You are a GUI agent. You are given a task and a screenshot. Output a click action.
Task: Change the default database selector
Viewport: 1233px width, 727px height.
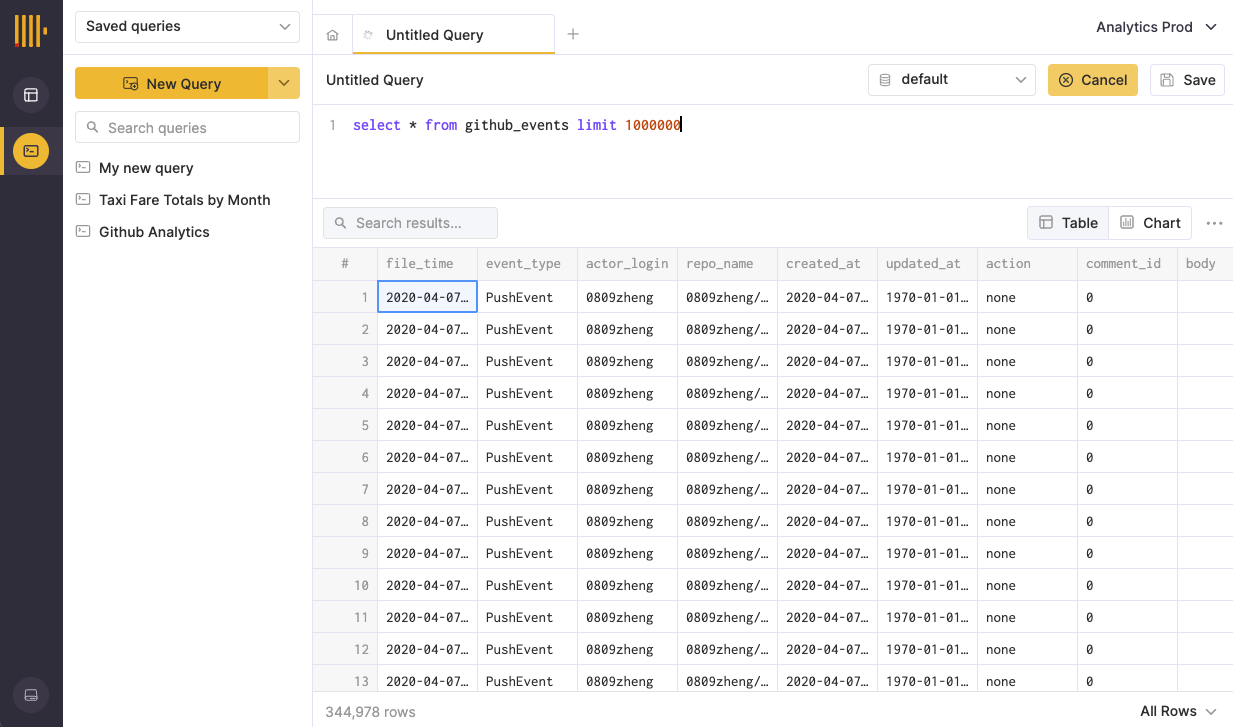951,79
